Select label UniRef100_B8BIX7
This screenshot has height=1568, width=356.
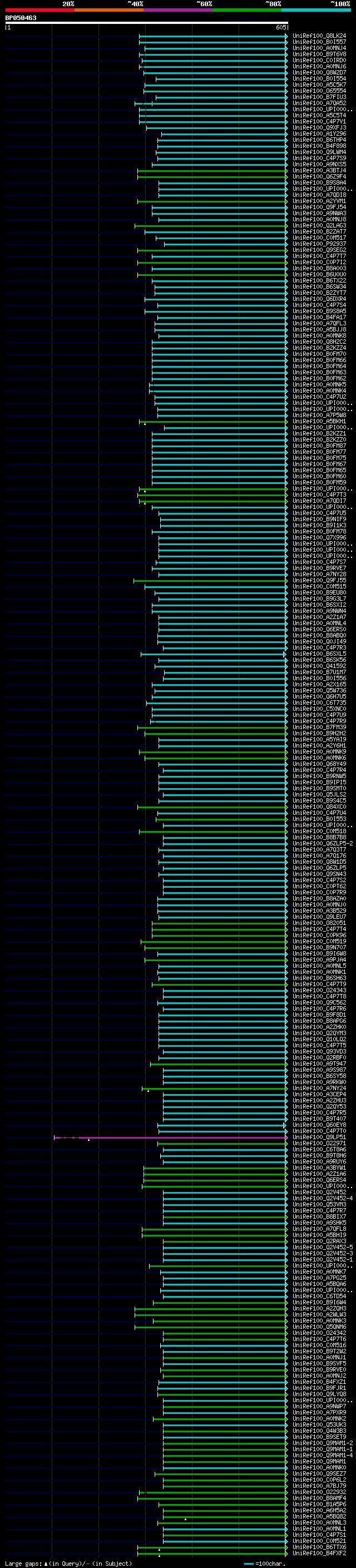(319, 1216)
